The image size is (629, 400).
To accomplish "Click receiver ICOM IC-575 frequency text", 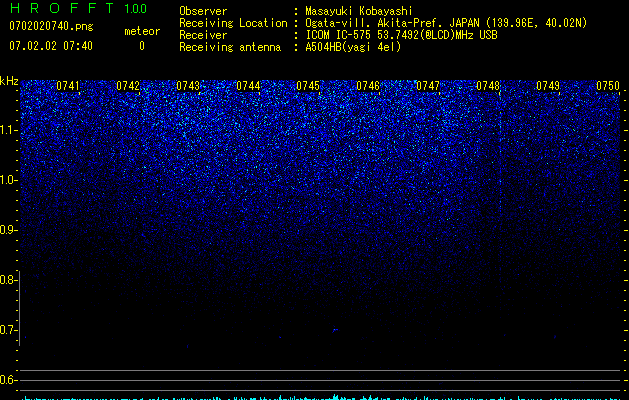I will pyautogui.click(x=401, y=35).
